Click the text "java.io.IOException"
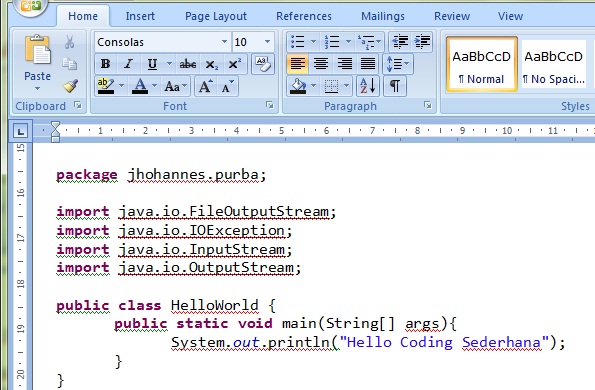595x390 pixels. [x=201, y=230]
